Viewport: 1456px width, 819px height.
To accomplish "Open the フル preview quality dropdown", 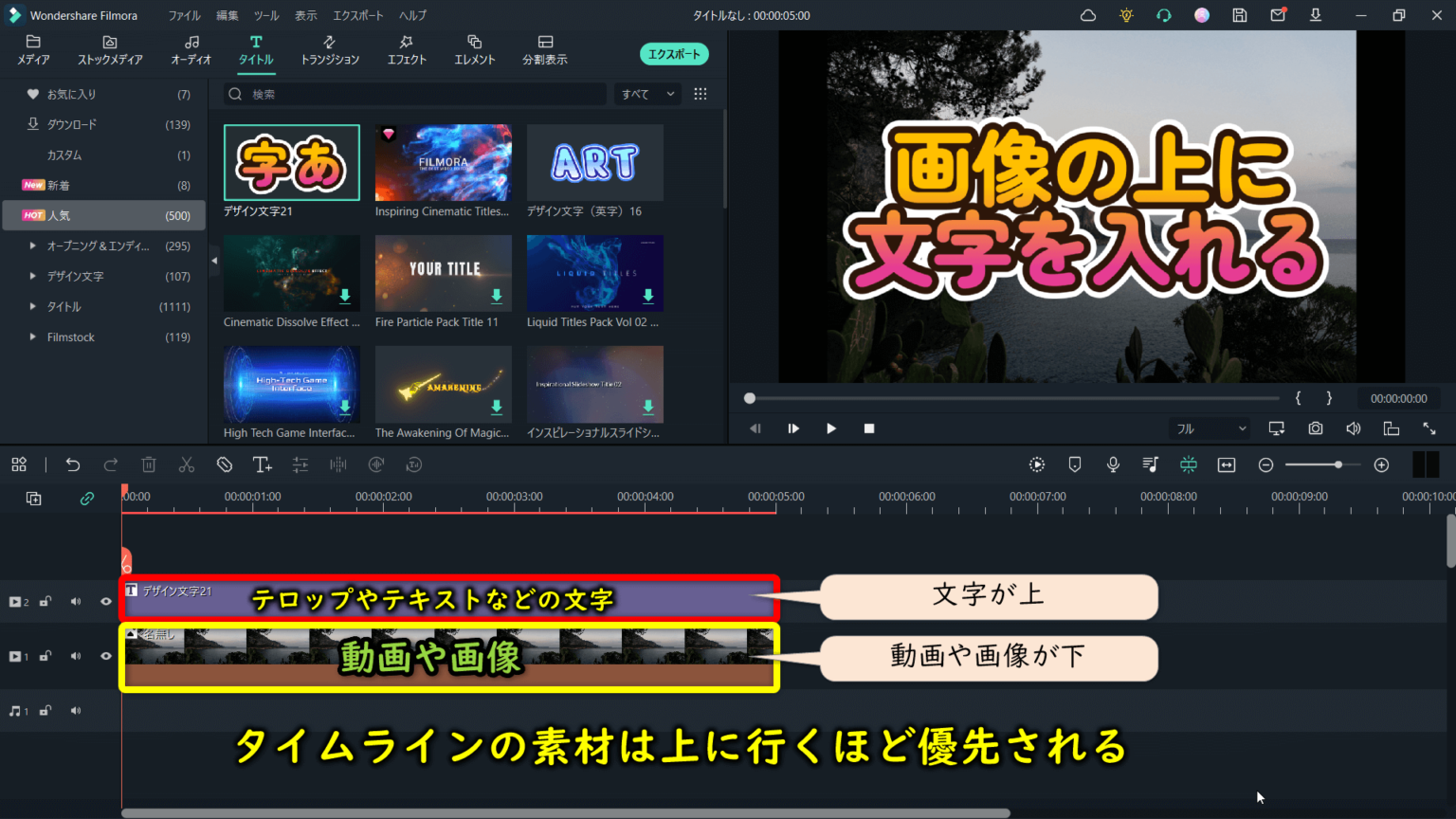I will 1209,428.
